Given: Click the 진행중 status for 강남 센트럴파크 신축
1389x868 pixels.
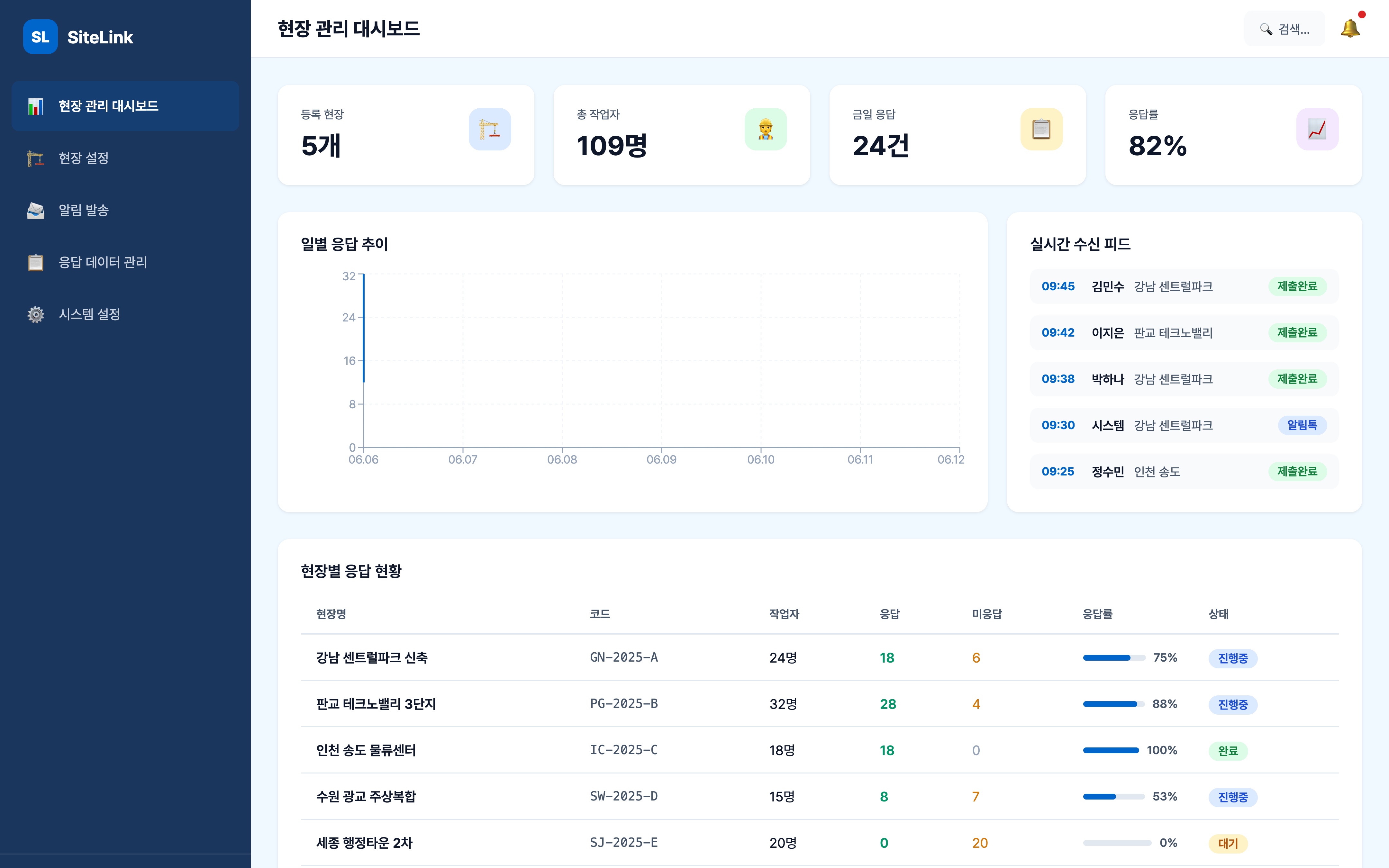Looking at the screenshot, I should point(1232,658).
